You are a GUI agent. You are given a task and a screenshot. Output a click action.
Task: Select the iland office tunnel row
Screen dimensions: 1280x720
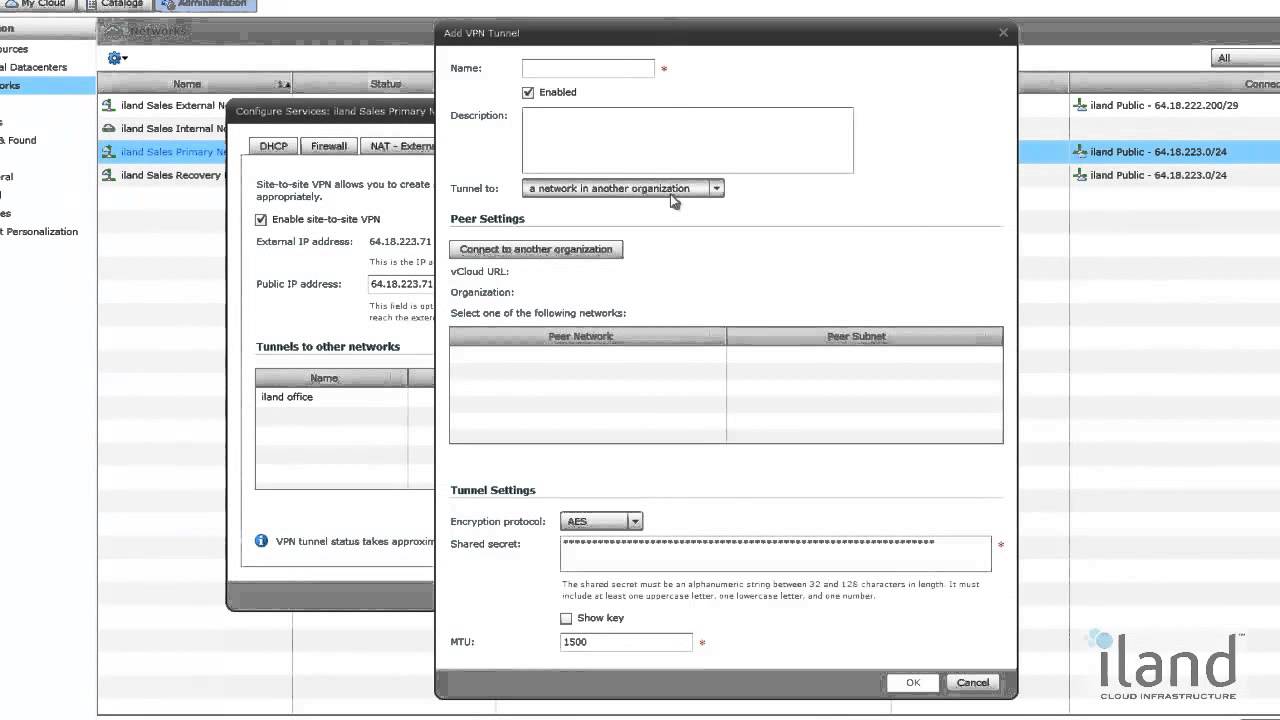[344, 397]
